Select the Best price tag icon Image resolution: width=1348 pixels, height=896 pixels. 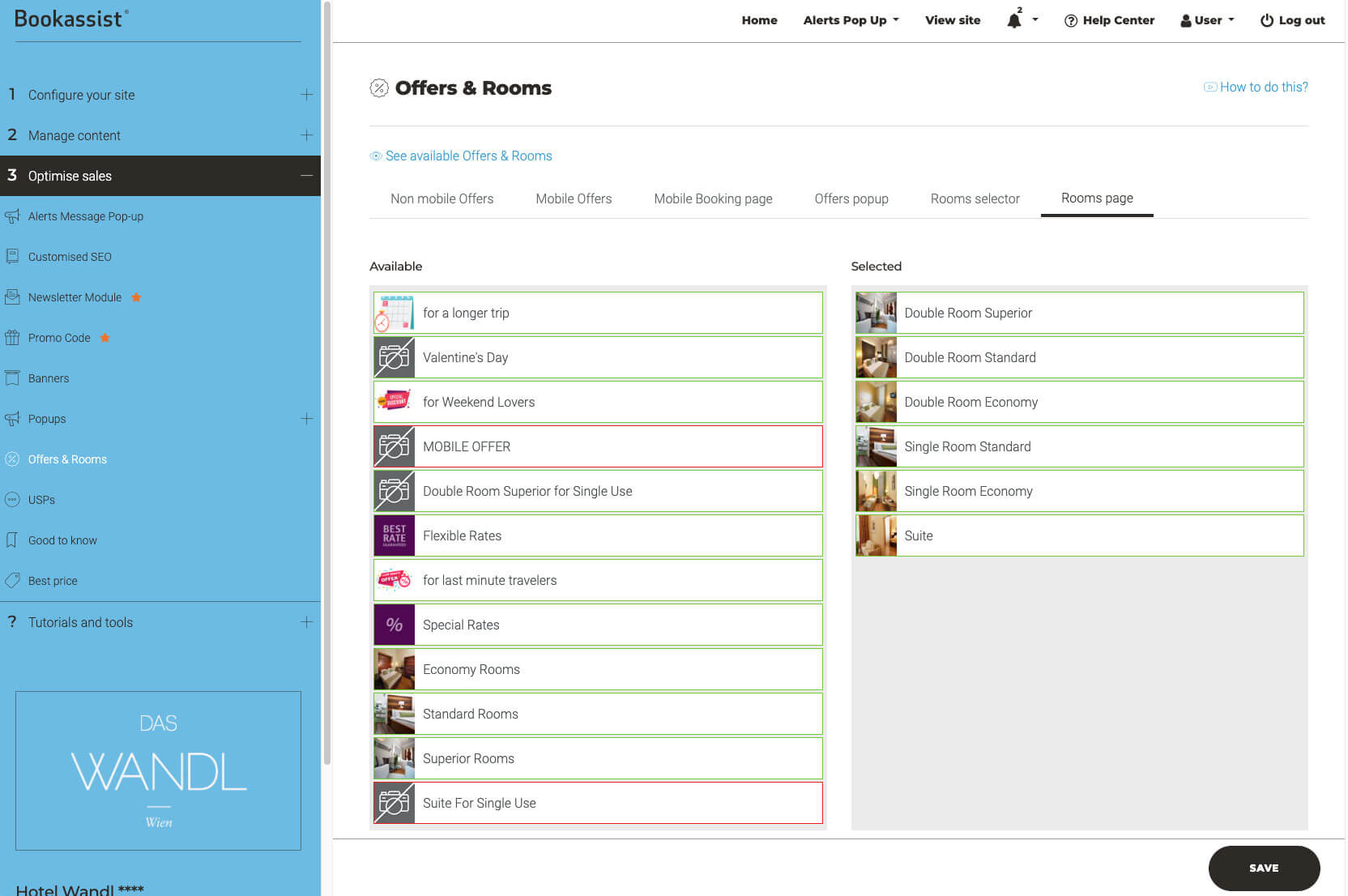[x=12, y=581]
